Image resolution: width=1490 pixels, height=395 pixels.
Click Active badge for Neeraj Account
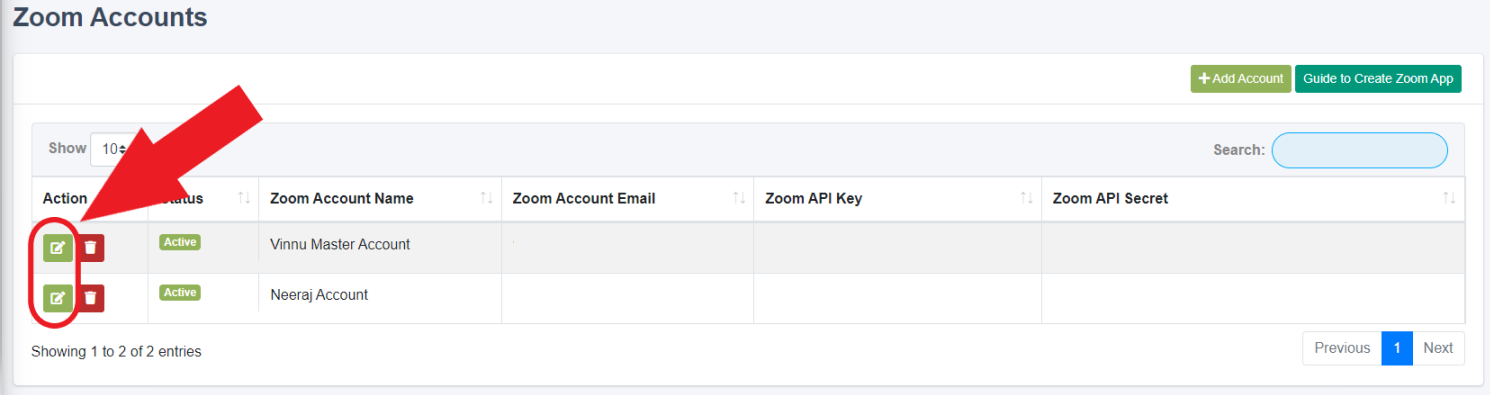(x=180, y=292)
